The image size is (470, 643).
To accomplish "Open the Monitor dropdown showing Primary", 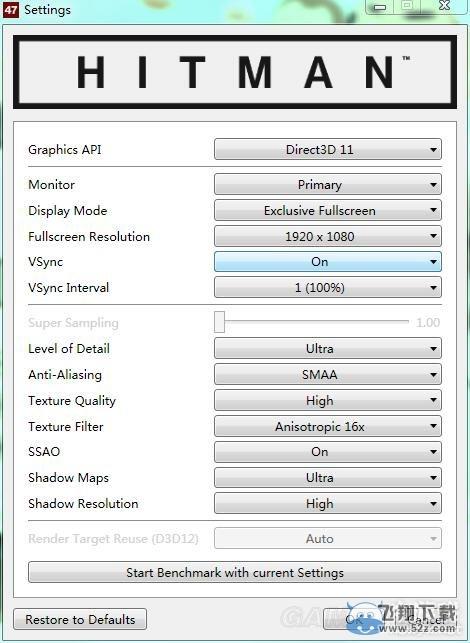I will click(327, 185).
